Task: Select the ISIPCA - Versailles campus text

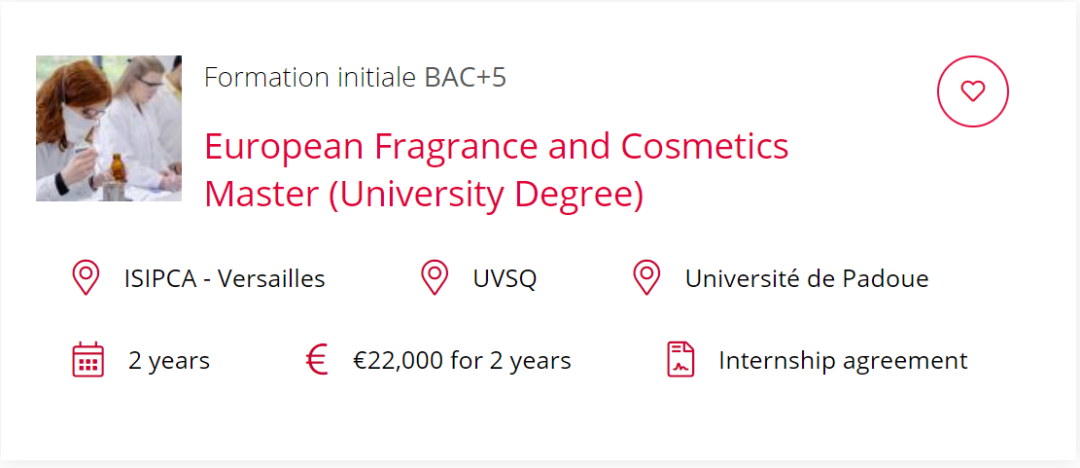Action: click(x=225, y=278)
